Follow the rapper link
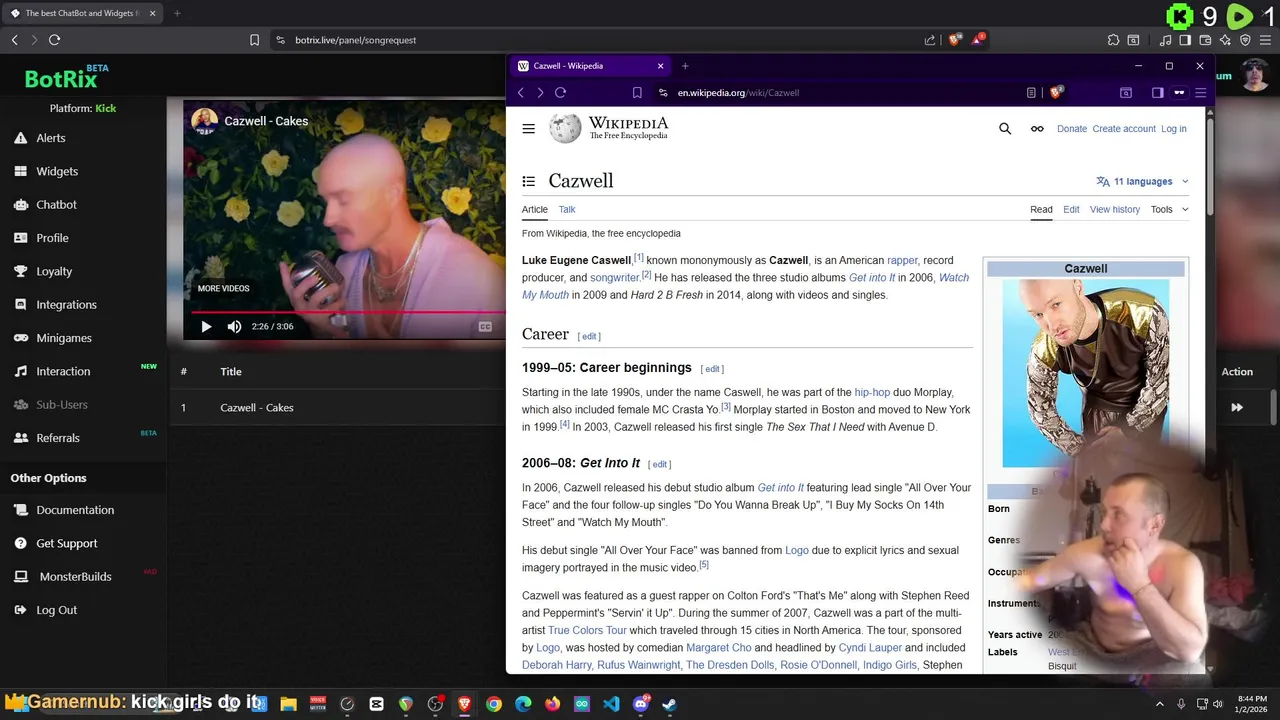 902,260
